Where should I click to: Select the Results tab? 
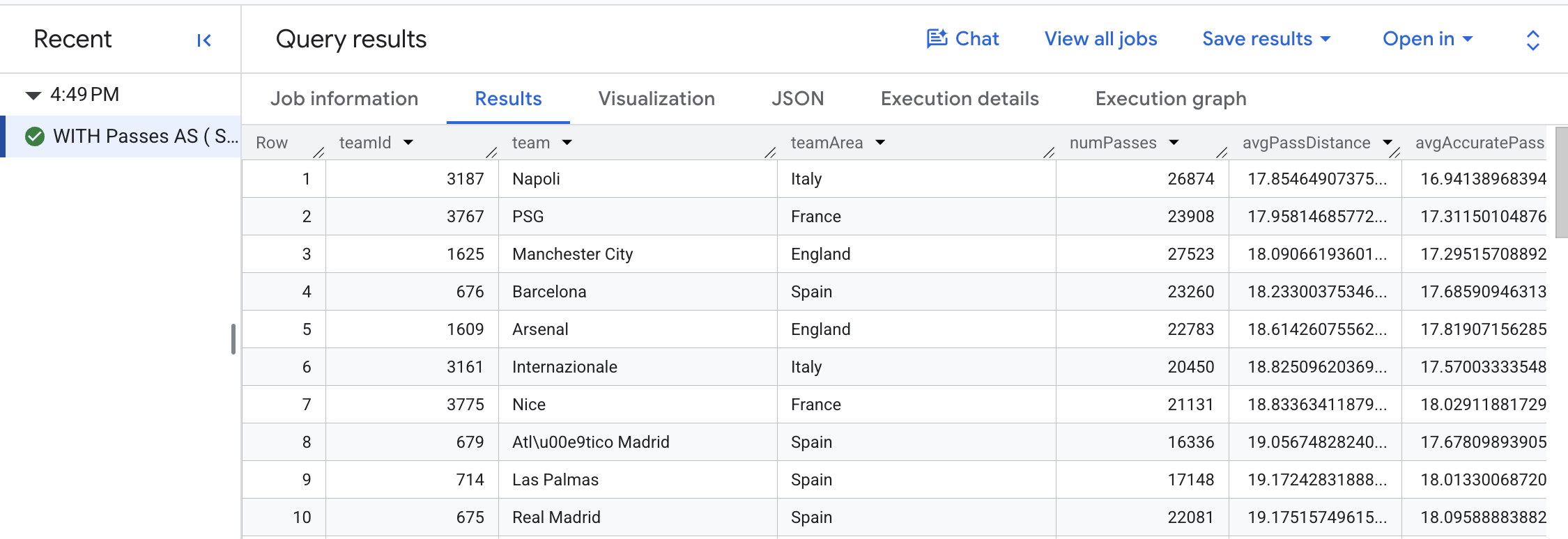tap(508, 99)
